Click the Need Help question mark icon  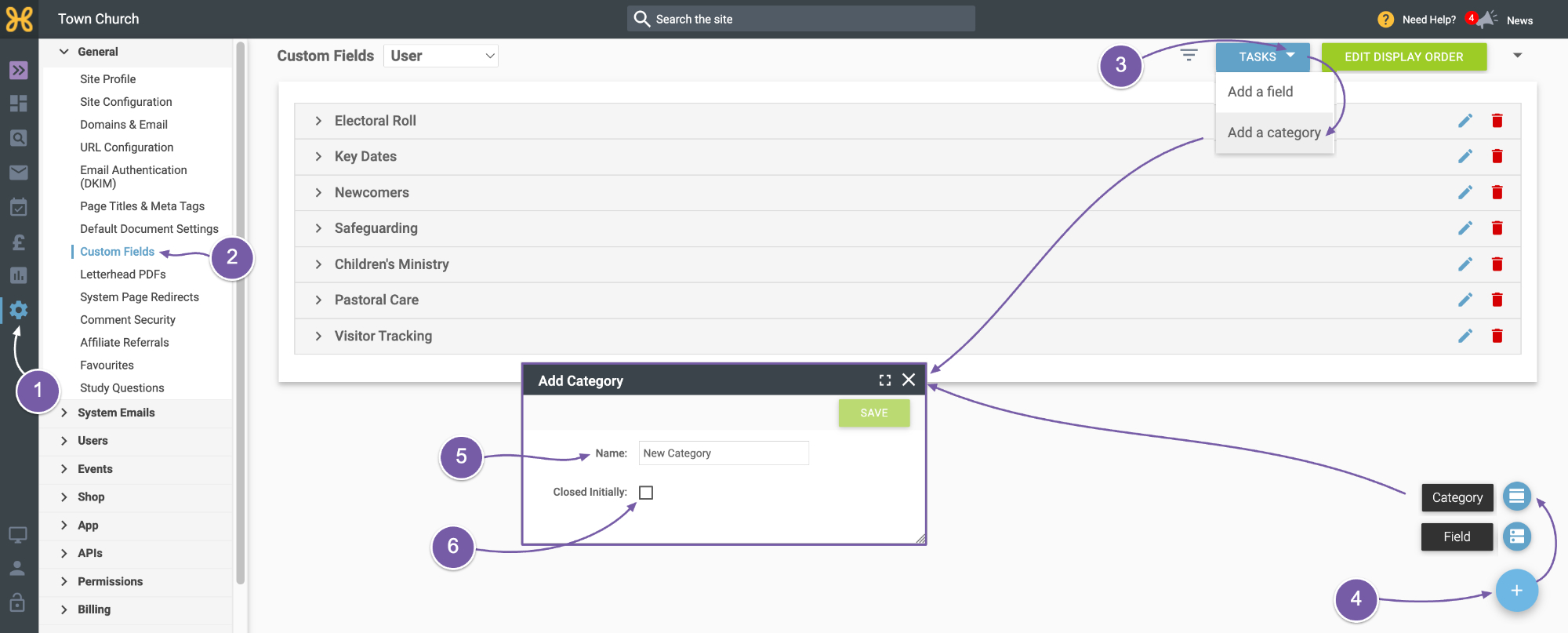[x=1386, y=20]
